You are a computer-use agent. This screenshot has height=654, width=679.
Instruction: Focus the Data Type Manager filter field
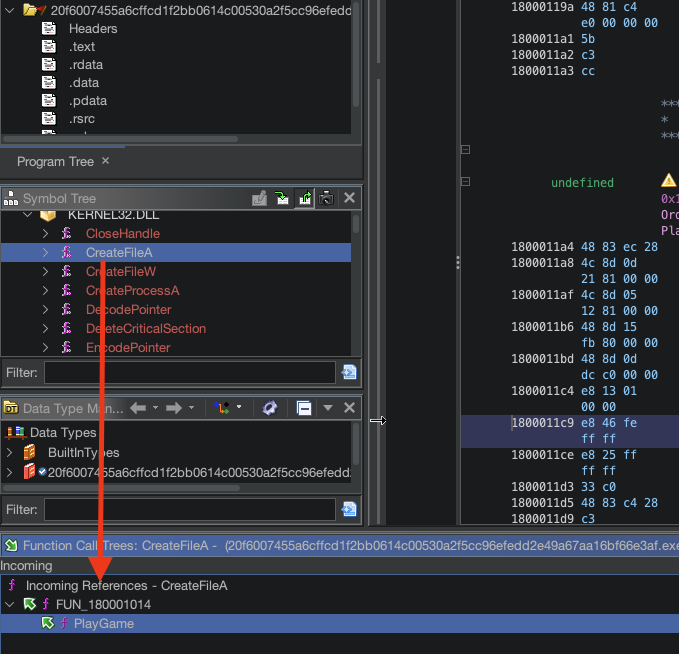point(190,509)
